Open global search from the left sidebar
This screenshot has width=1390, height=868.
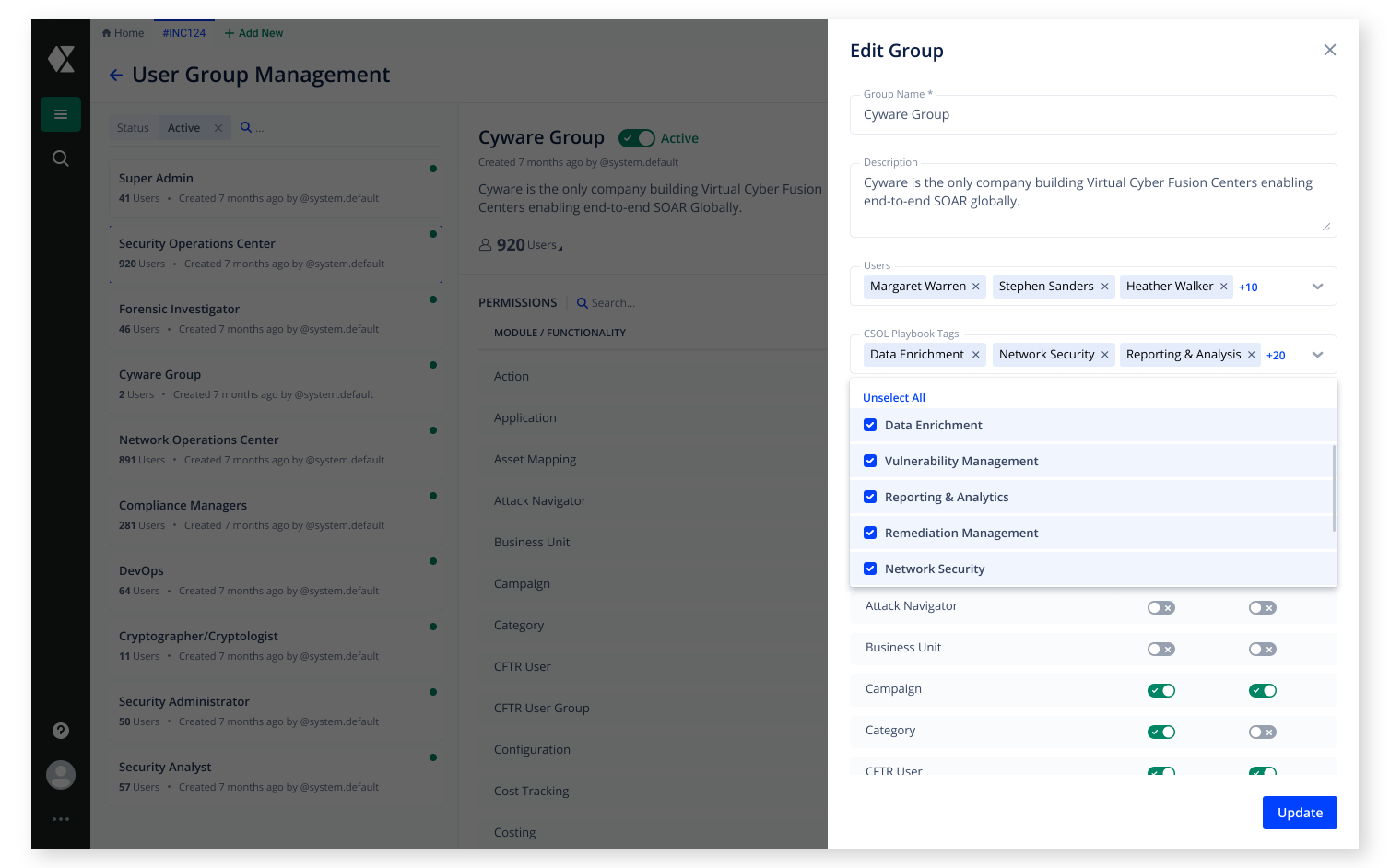coord(61,158)
